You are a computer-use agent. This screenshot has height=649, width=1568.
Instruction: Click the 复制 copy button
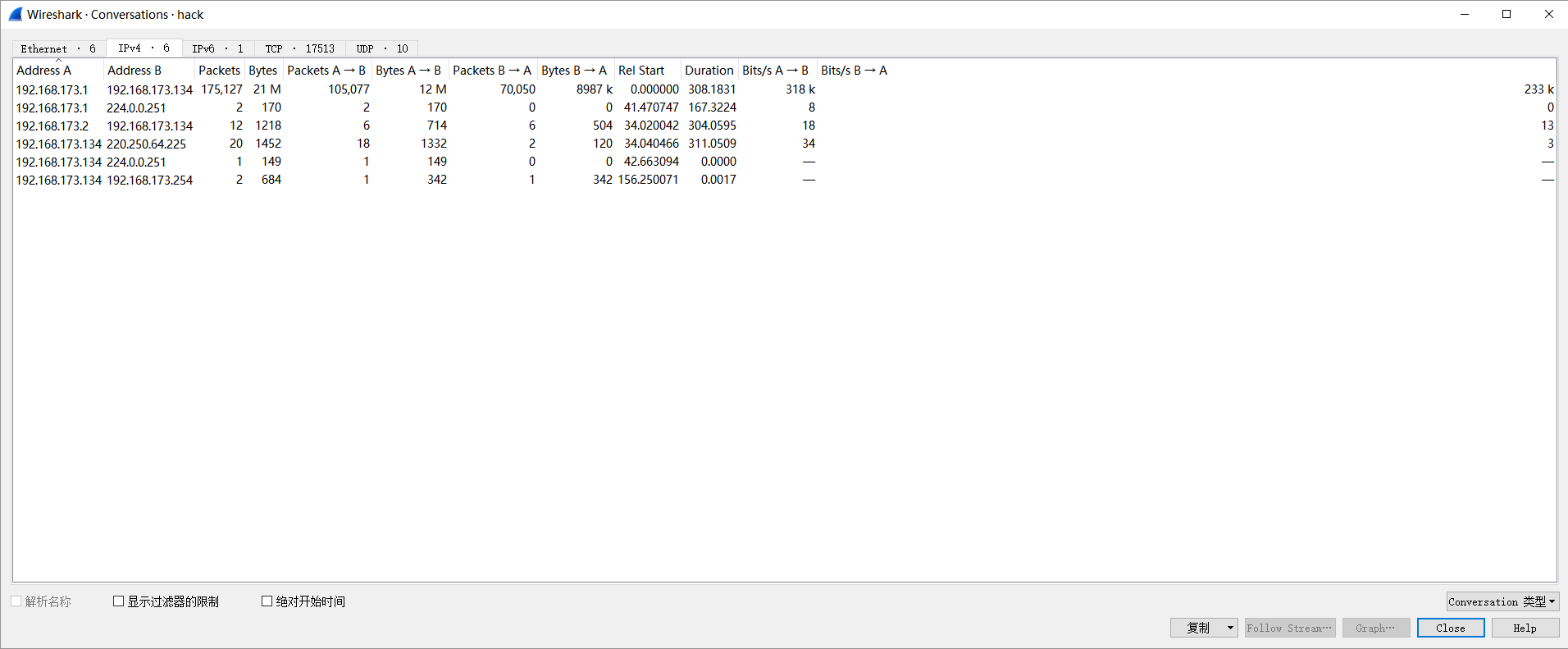tap(1197, 628)
